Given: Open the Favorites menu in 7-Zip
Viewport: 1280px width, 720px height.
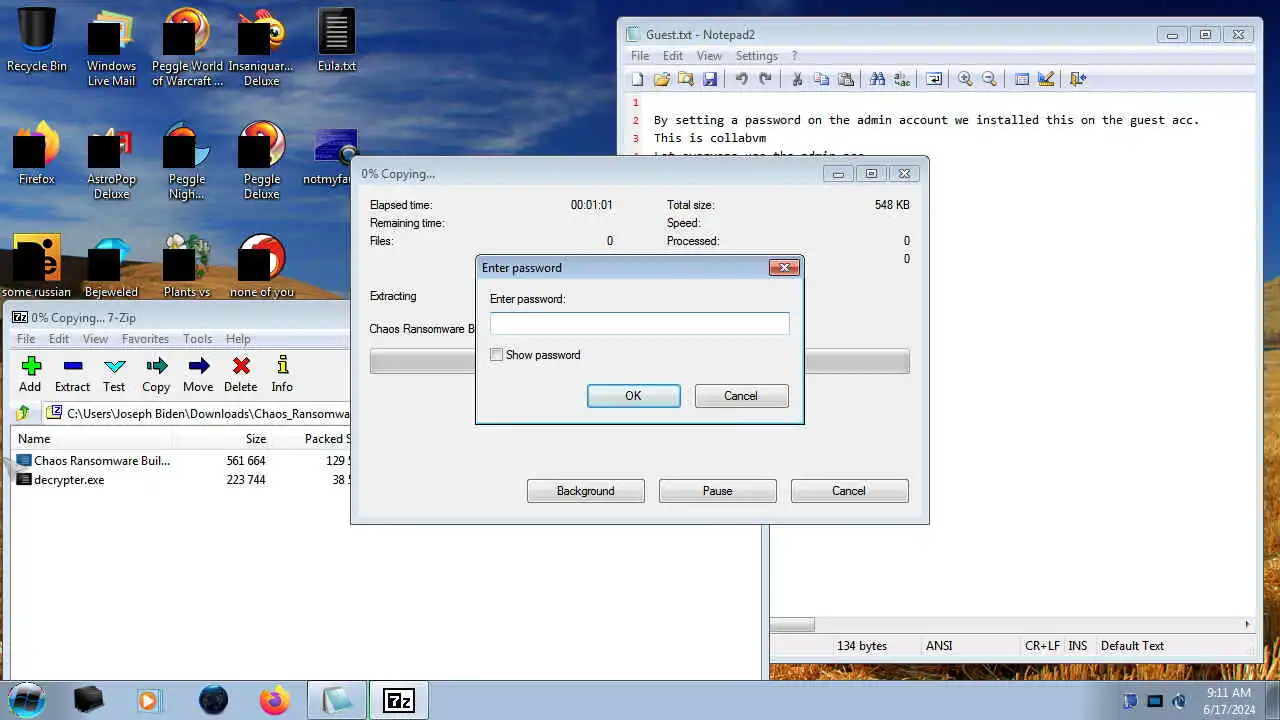Looking at the screenshot, I should [145, 339].
